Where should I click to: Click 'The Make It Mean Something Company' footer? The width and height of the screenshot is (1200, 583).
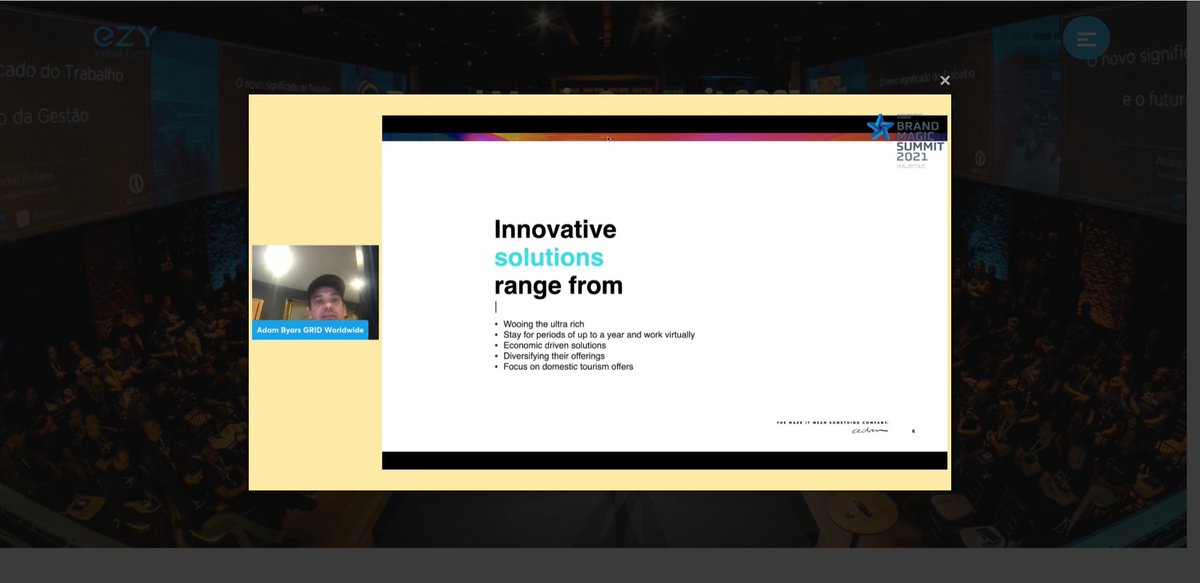[x=832, y=424]
